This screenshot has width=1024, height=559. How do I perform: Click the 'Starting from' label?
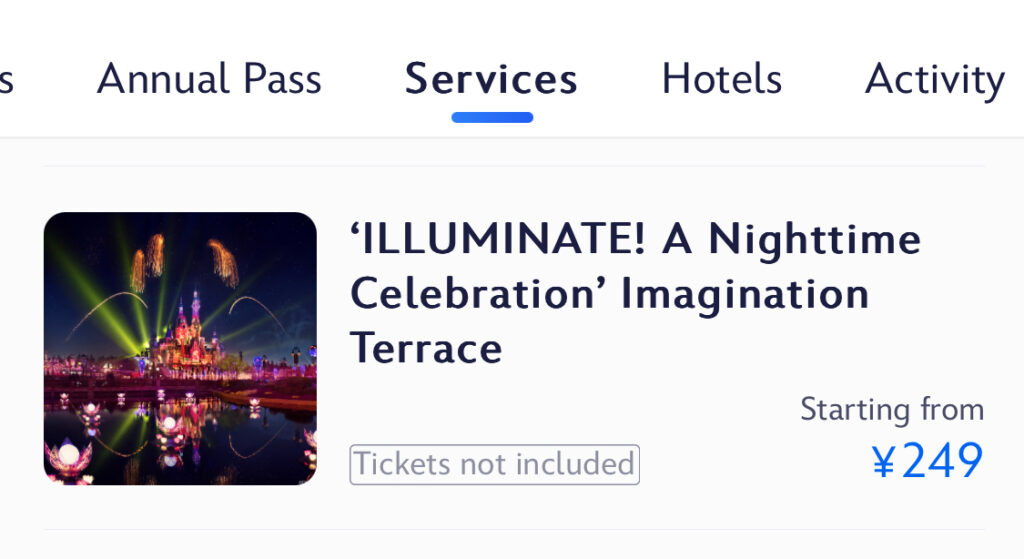click(x=892, y=409)
